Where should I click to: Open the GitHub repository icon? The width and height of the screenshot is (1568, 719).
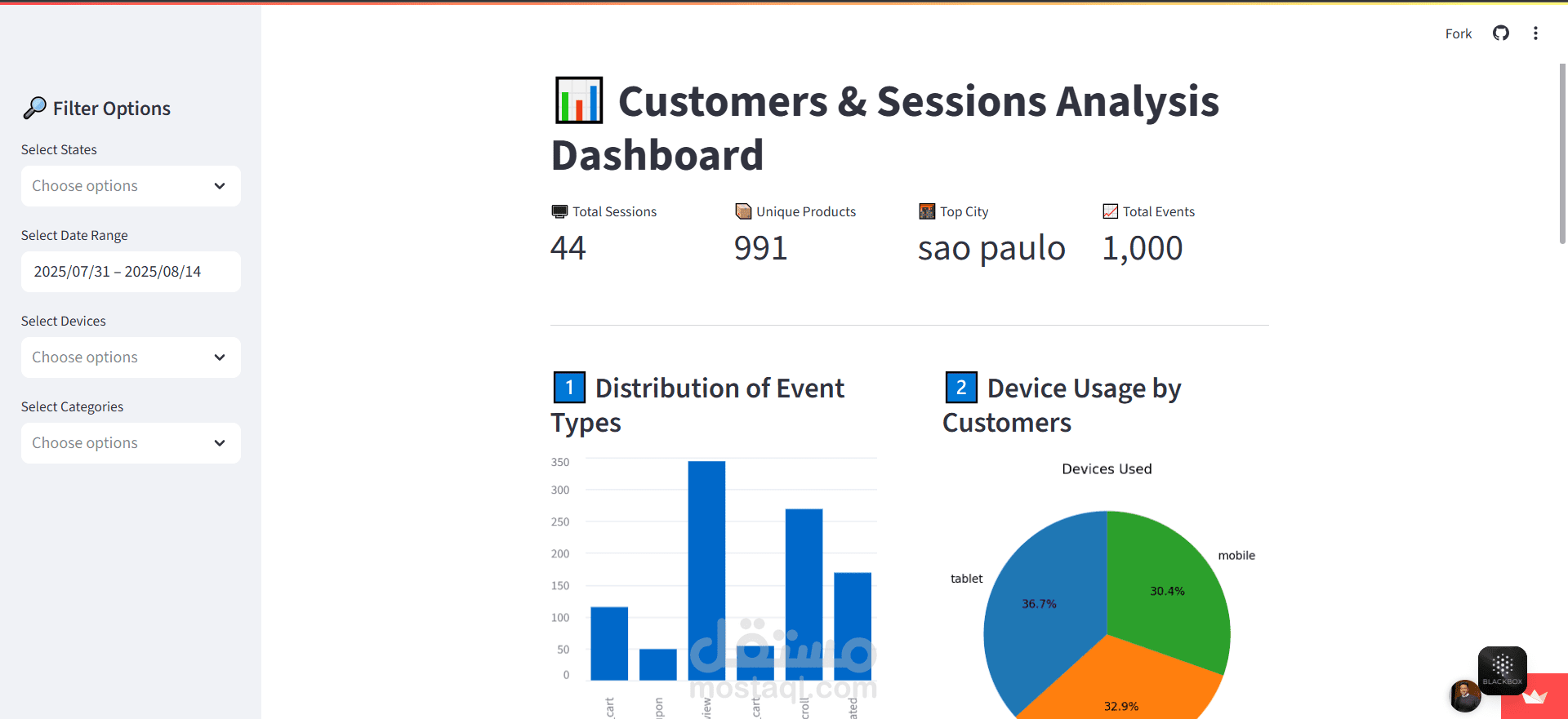click(1501, 33)
